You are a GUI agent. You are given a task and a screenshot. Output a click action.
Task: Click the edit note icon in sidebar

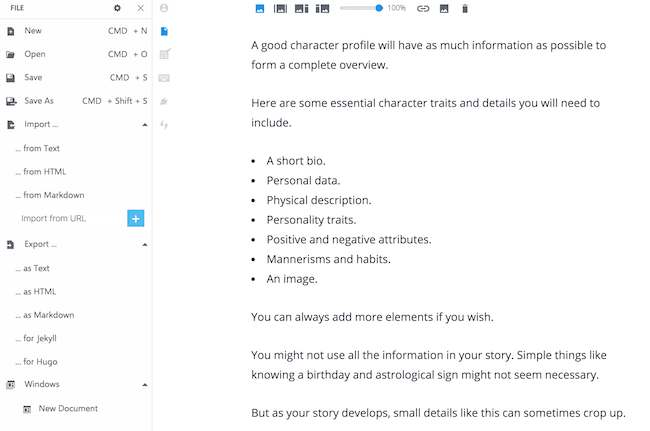[x=164, y=54]
